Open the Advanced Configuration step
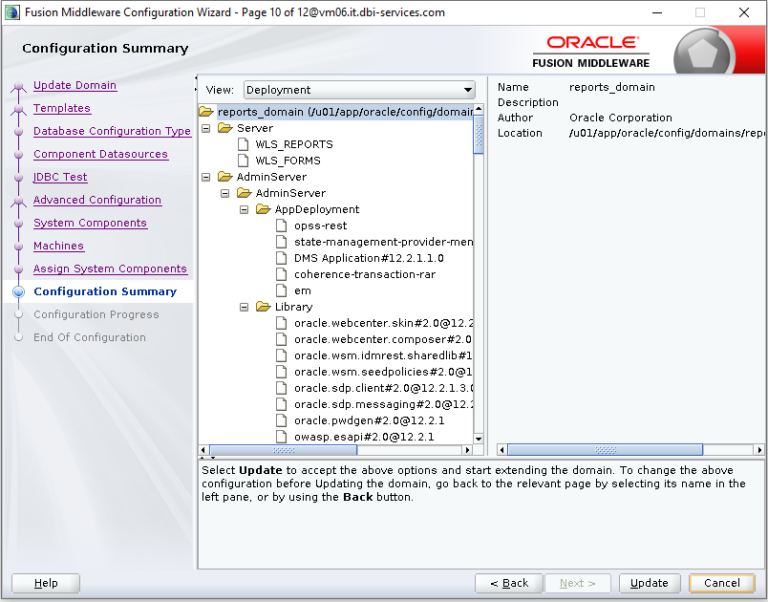The image size is (768, 602). (x=97, y=200)
